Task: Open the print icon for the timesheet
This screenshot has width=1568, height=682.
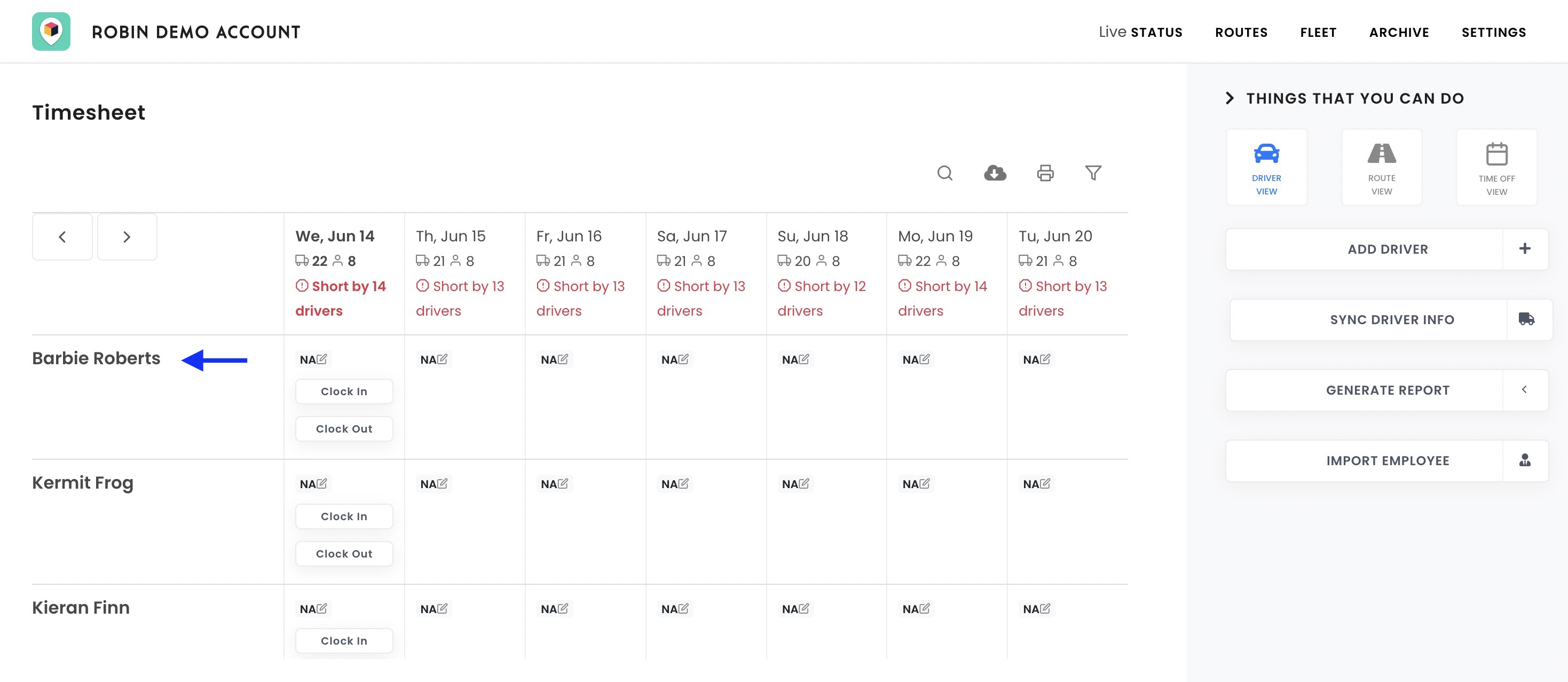Action: coord(1046,173)
